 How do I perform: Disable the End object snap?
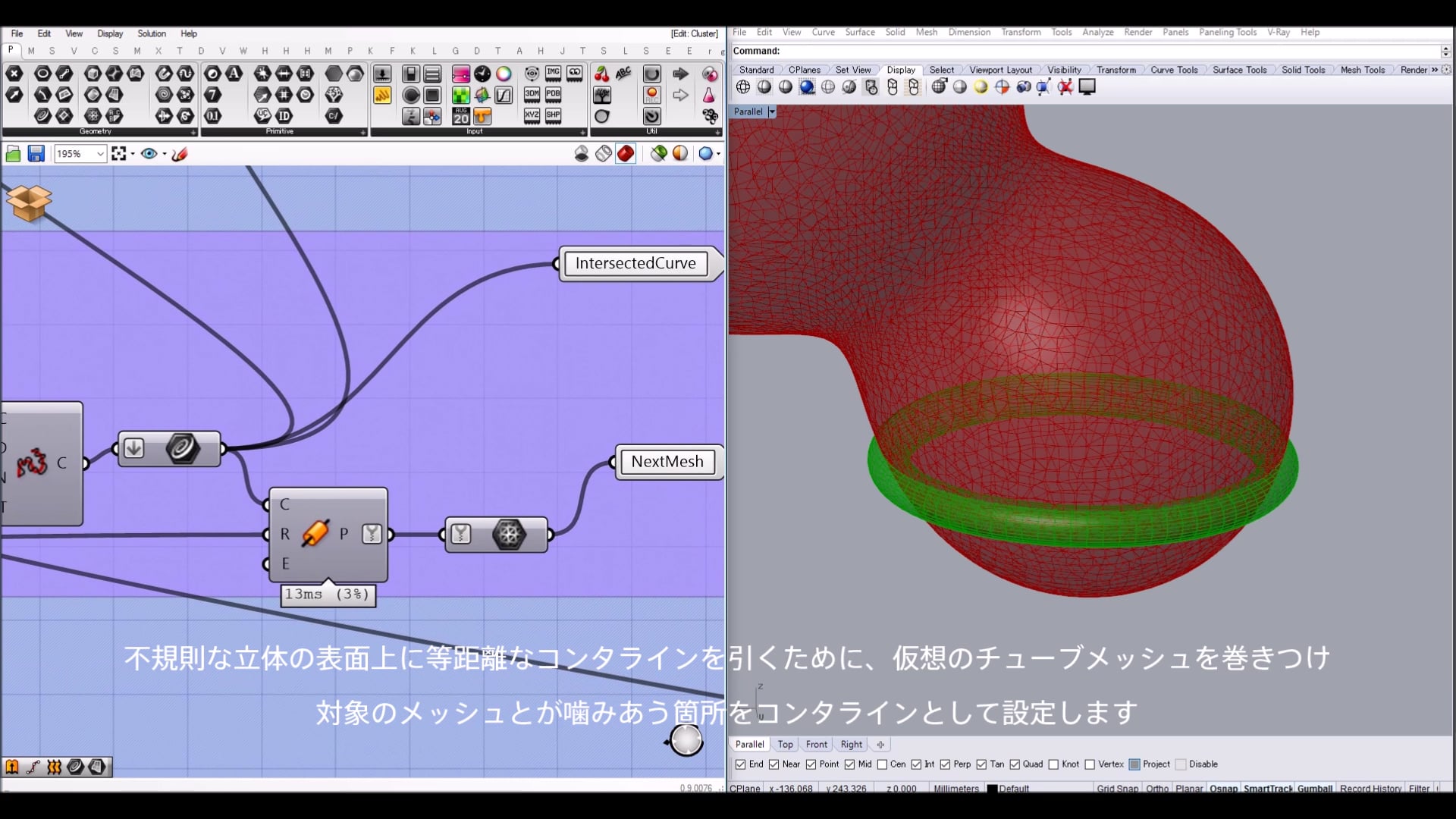pyautogui.click(x=741, y=764)
